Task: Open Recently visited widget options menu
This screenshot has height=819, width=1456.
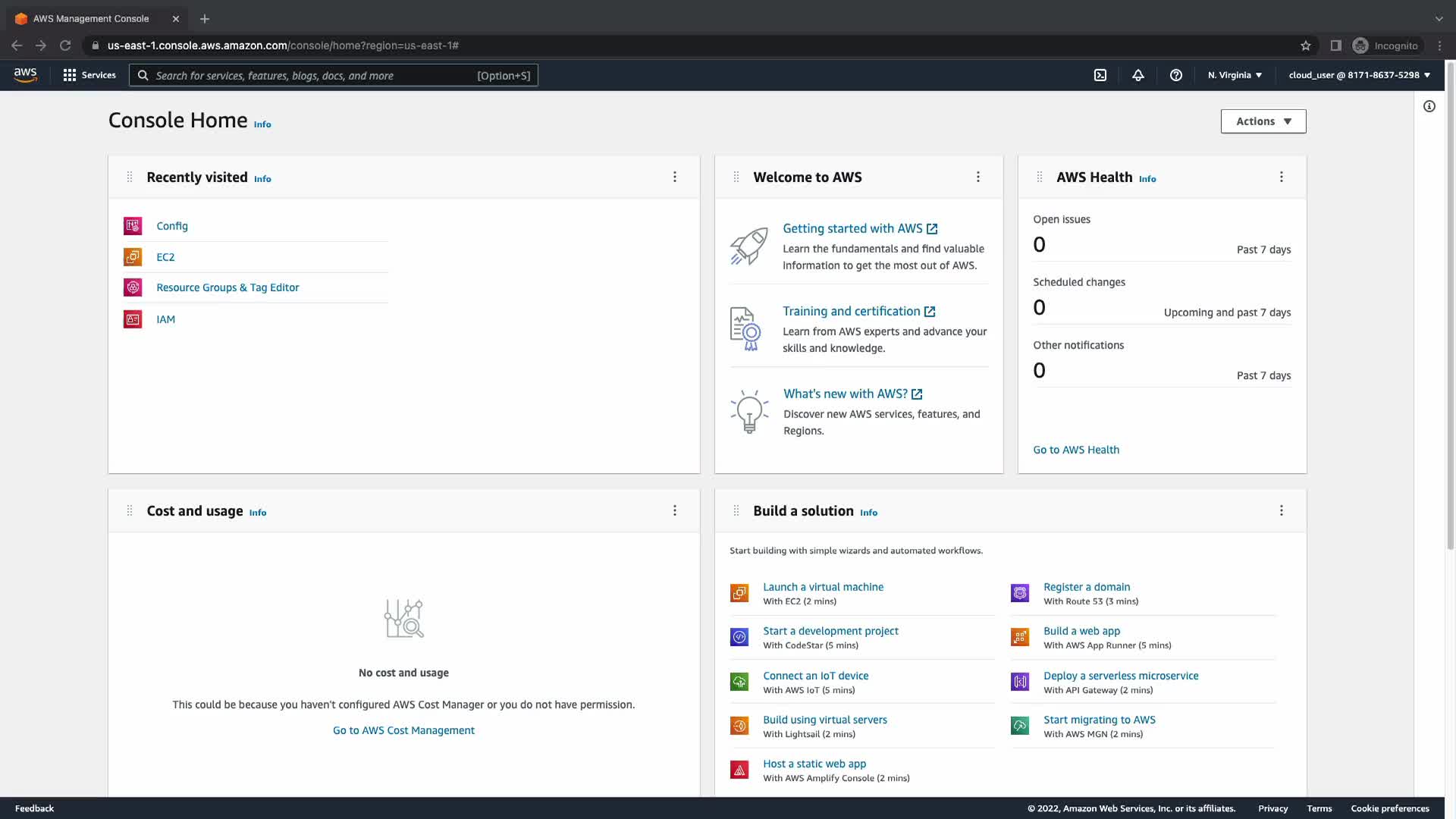Action: click(674, 177)
